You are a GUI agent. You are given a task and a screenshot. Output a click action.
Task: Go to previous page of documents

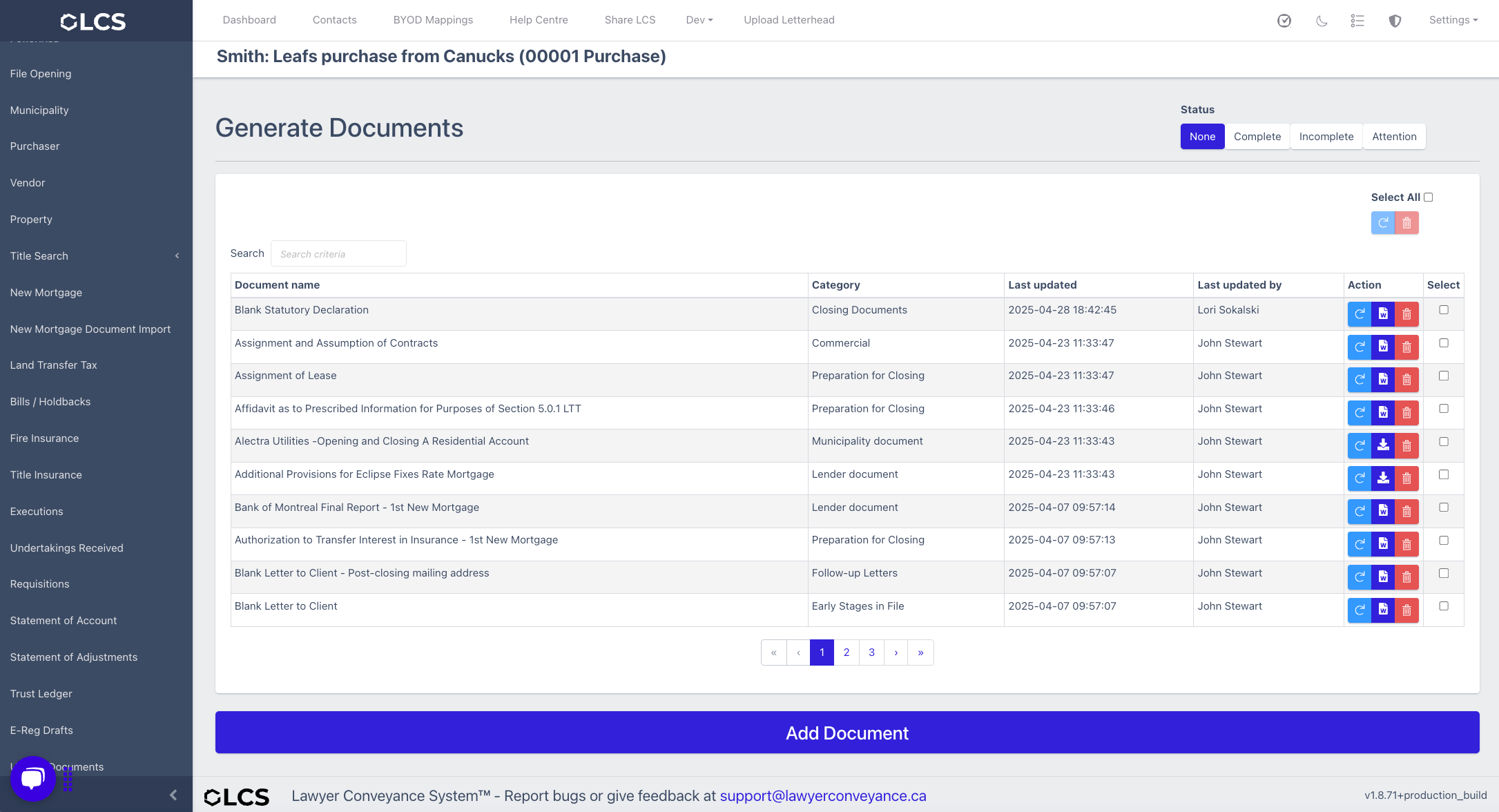(x=798, y=652)
